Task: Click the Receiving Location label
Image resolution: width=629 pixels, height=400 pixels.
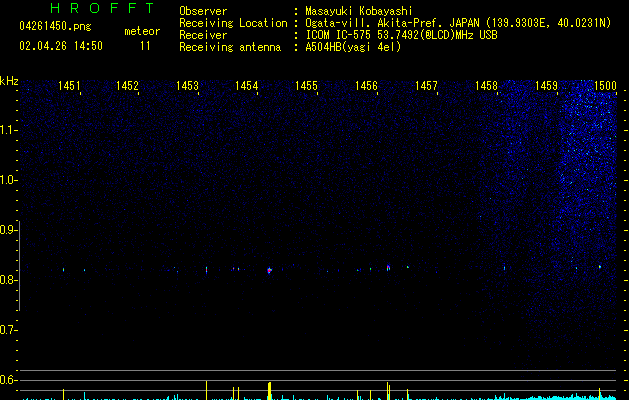Action: 233,23
